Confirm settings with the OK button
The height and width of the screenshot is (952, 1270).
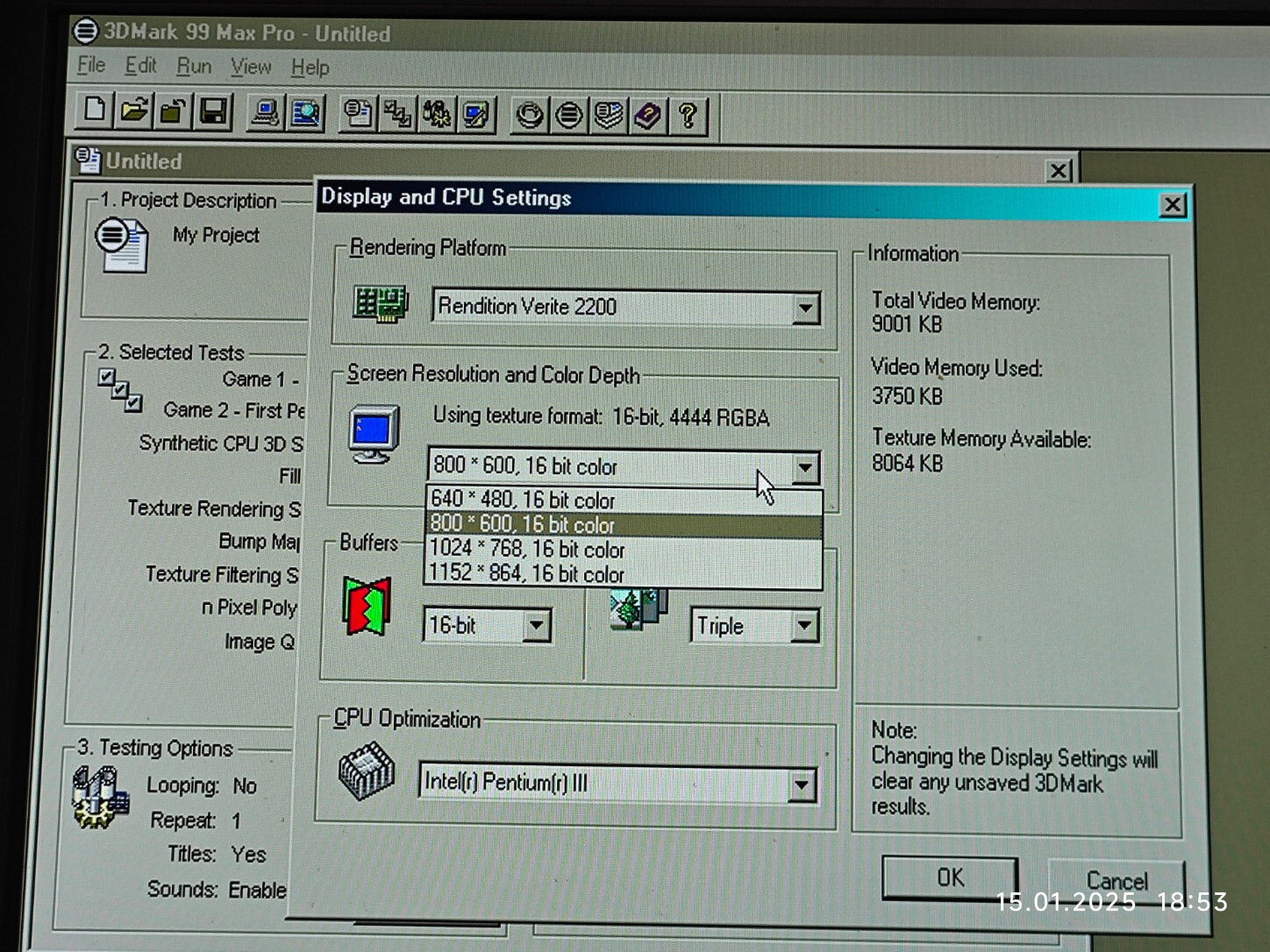pos(950,877)
